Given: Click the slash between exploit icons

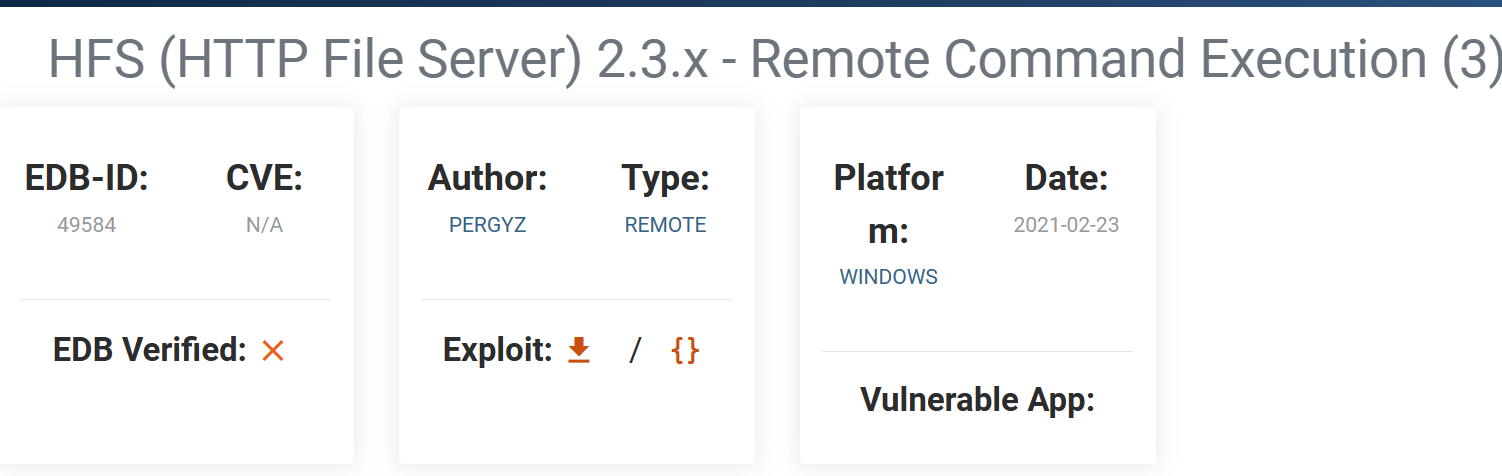Looking at the screenshot, I should tap(634, 350).
